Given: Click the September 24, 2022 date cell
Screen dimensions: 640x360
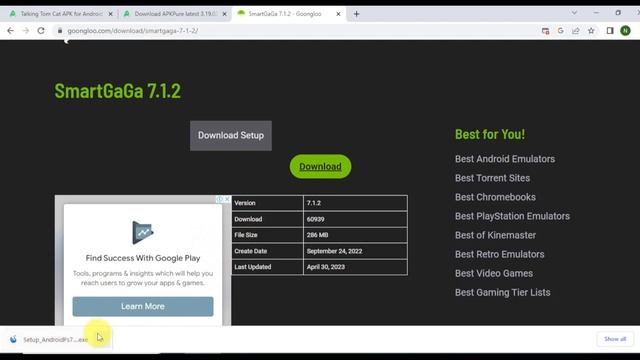Looking at the screenshot, I should (355, 251).
